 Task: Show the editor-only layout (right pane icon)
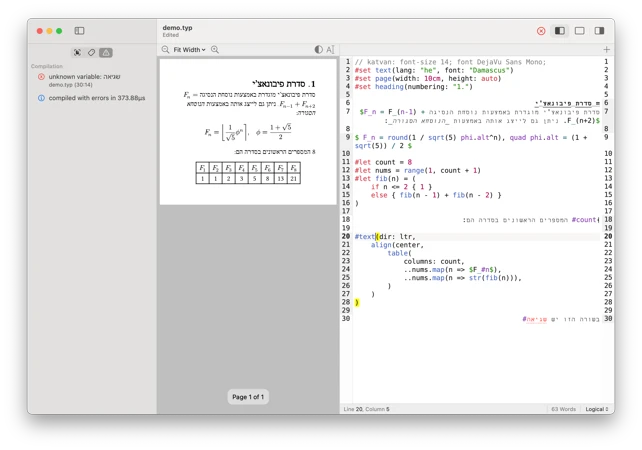599,31
